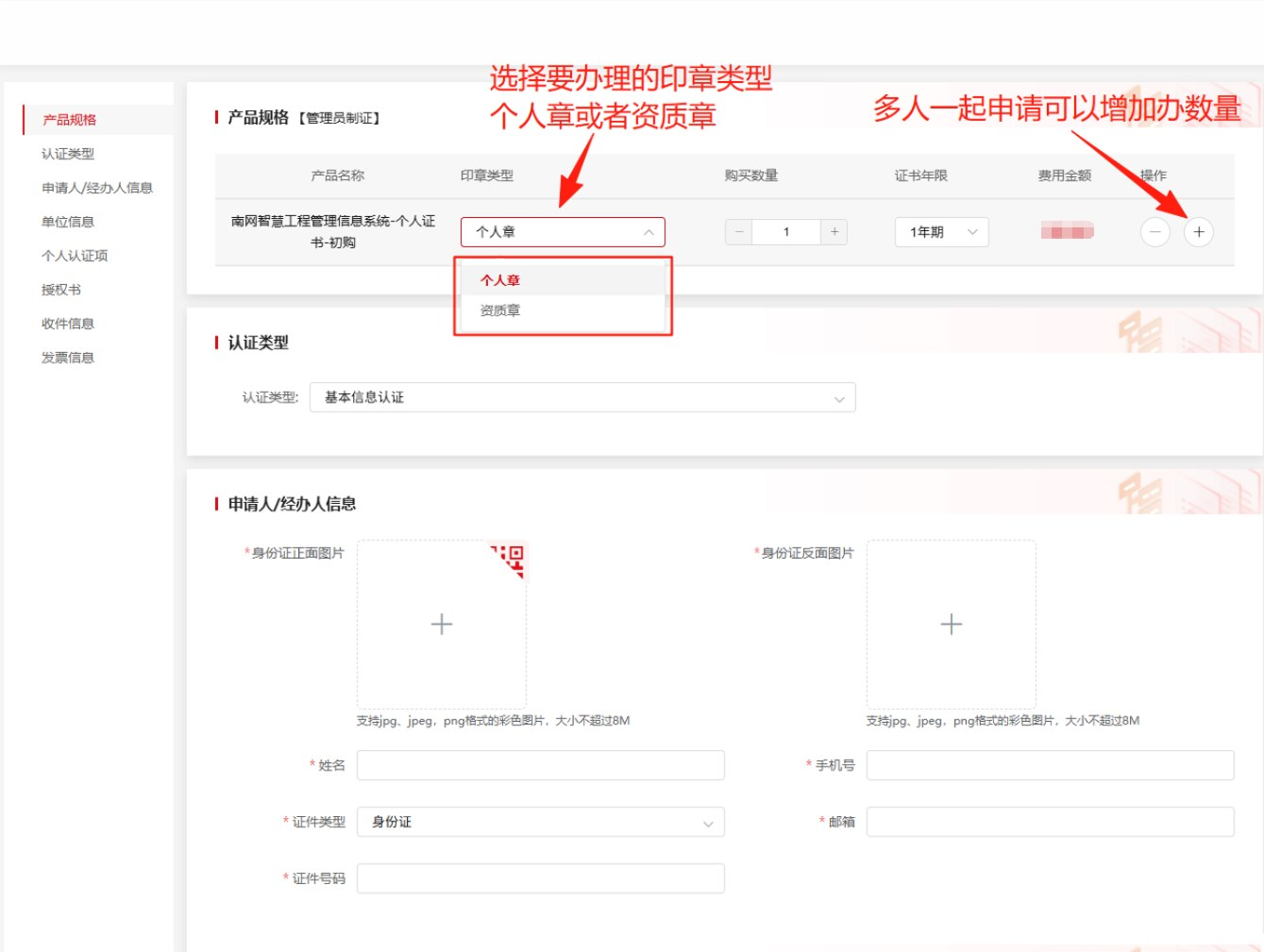
Task: Jump to 单位信息 section in sidebar
Action: click(67, 222)
